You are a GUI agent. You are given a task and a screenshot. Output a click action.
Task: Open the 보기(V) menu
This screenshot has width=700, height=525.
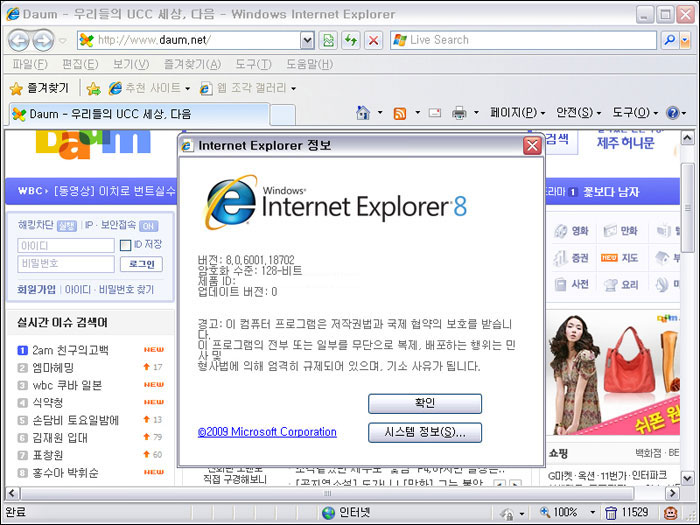pyautogui.click(x=130, y=65)
